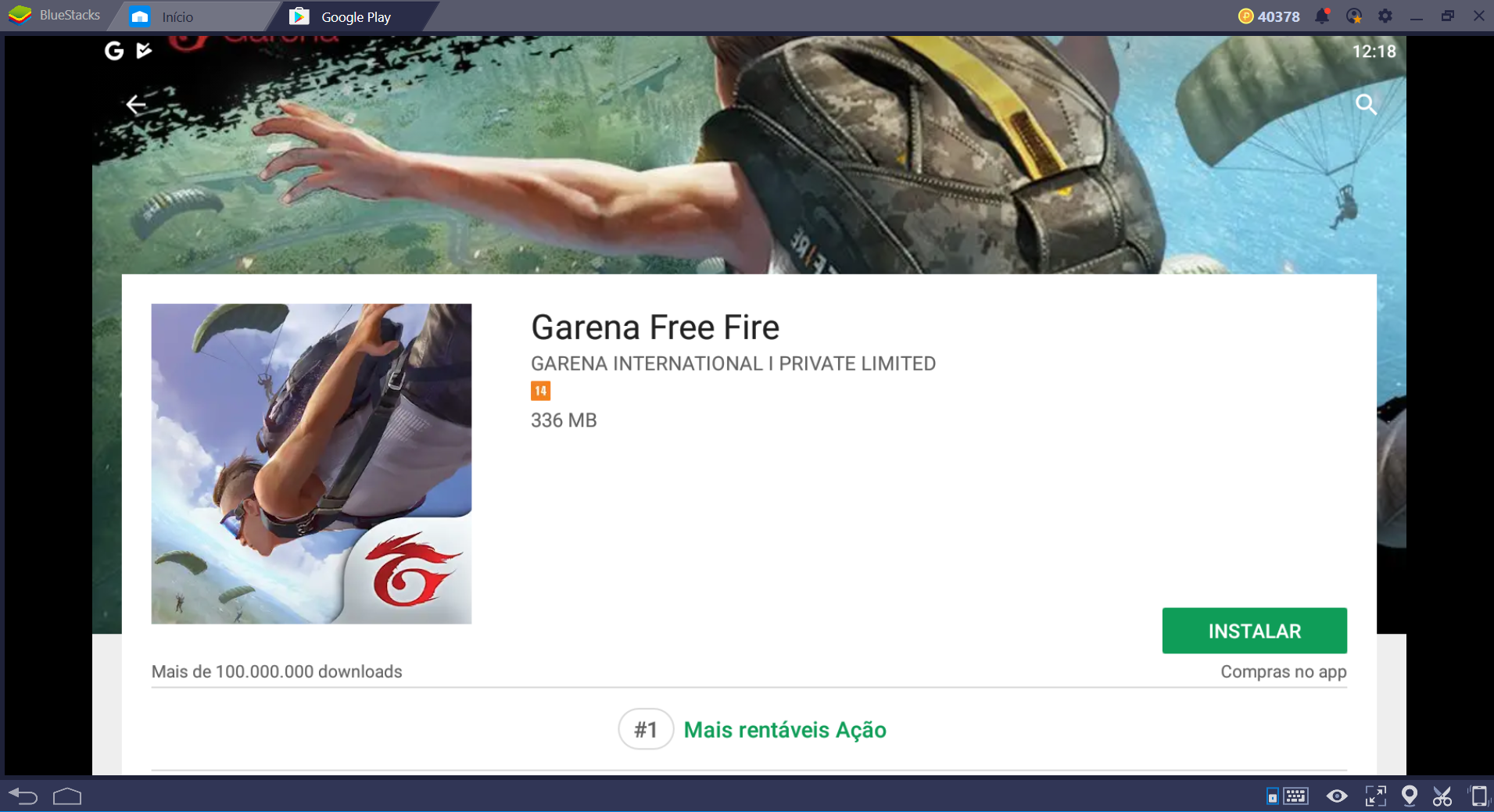1494x812 pixels.
Task: Switch to the Google Play tab
Action: pyautogui.click(x=353, y=16)
